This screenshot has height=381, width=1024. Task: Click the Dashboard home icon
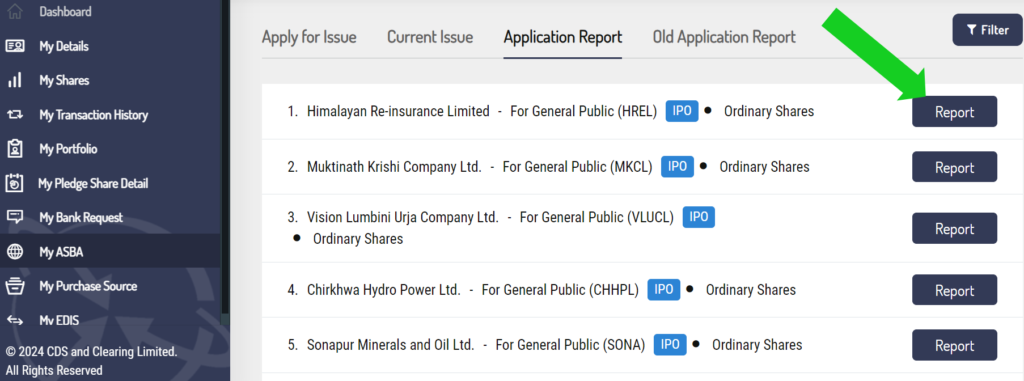click(14, 11)
